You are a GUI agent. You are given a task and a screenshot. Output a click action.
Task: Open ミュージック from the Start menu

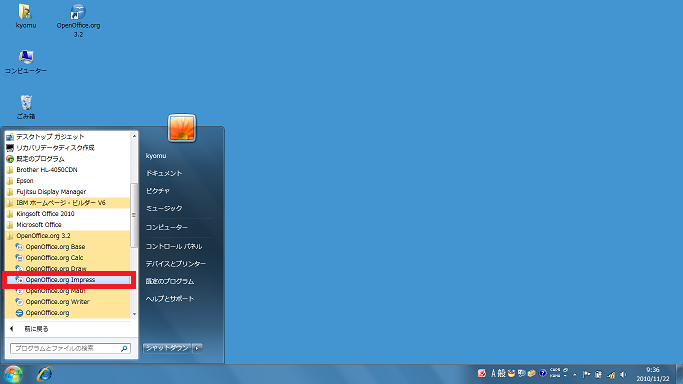tap(164, 208)
